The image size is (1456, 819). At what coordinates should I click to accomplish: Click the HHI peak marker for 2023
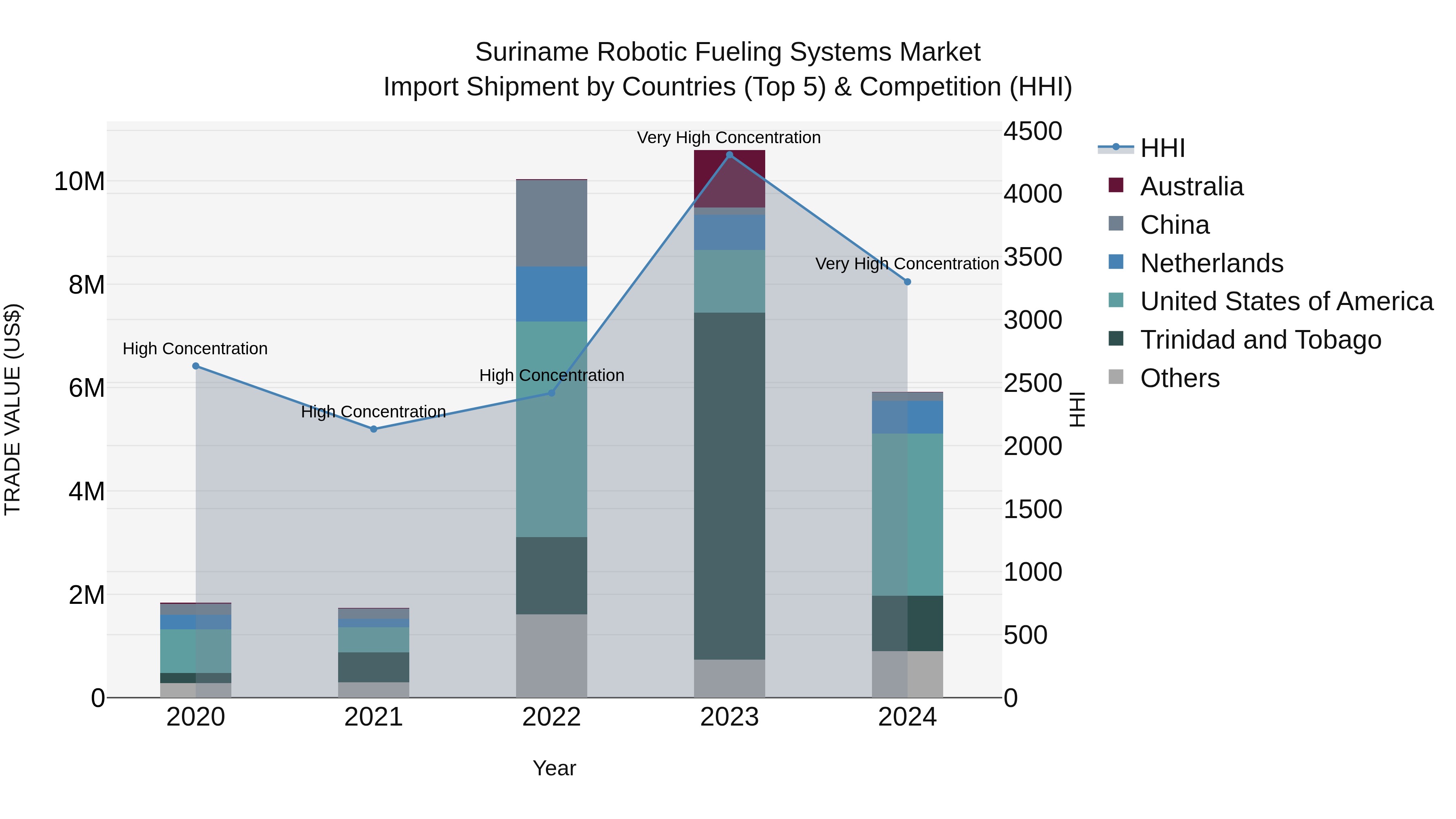point(729,155)
